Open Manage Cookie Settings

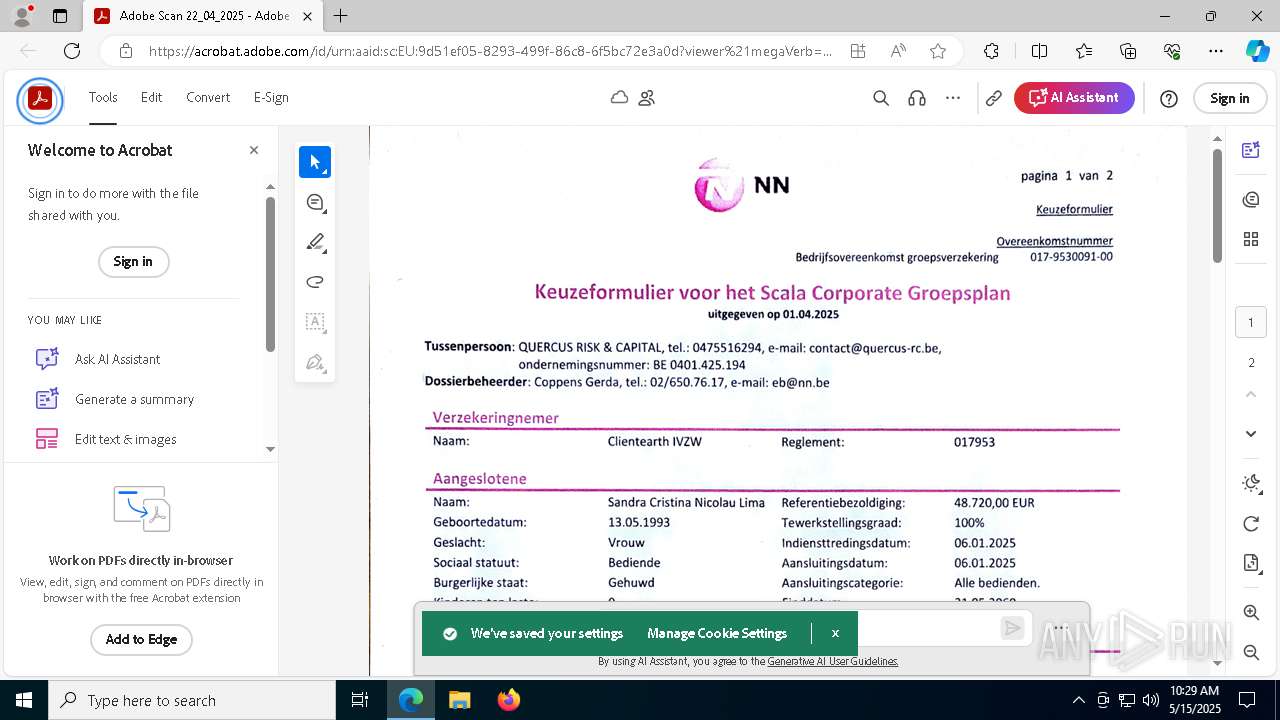[x=717, y=633]
